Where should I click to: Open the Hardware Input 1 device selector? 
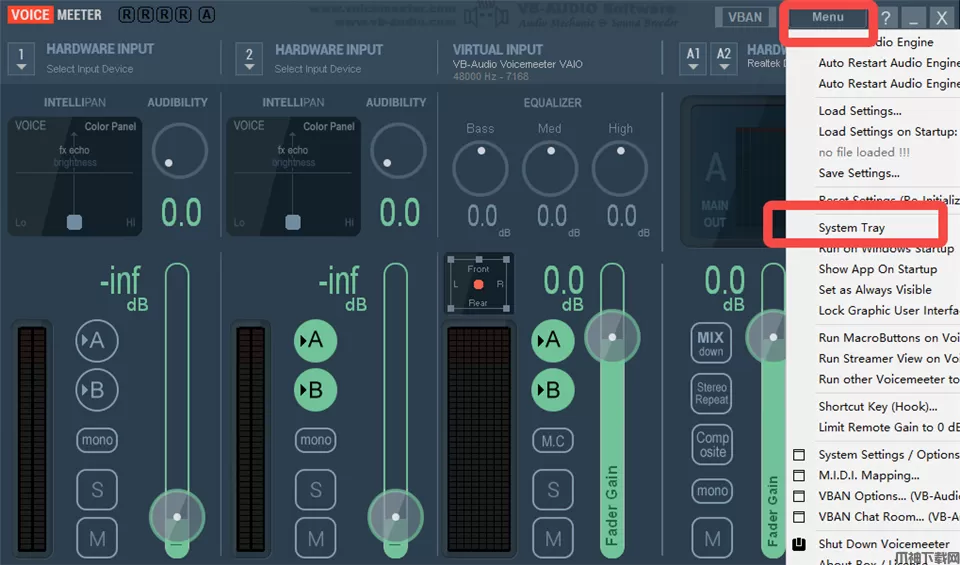(x=21, y=58)
